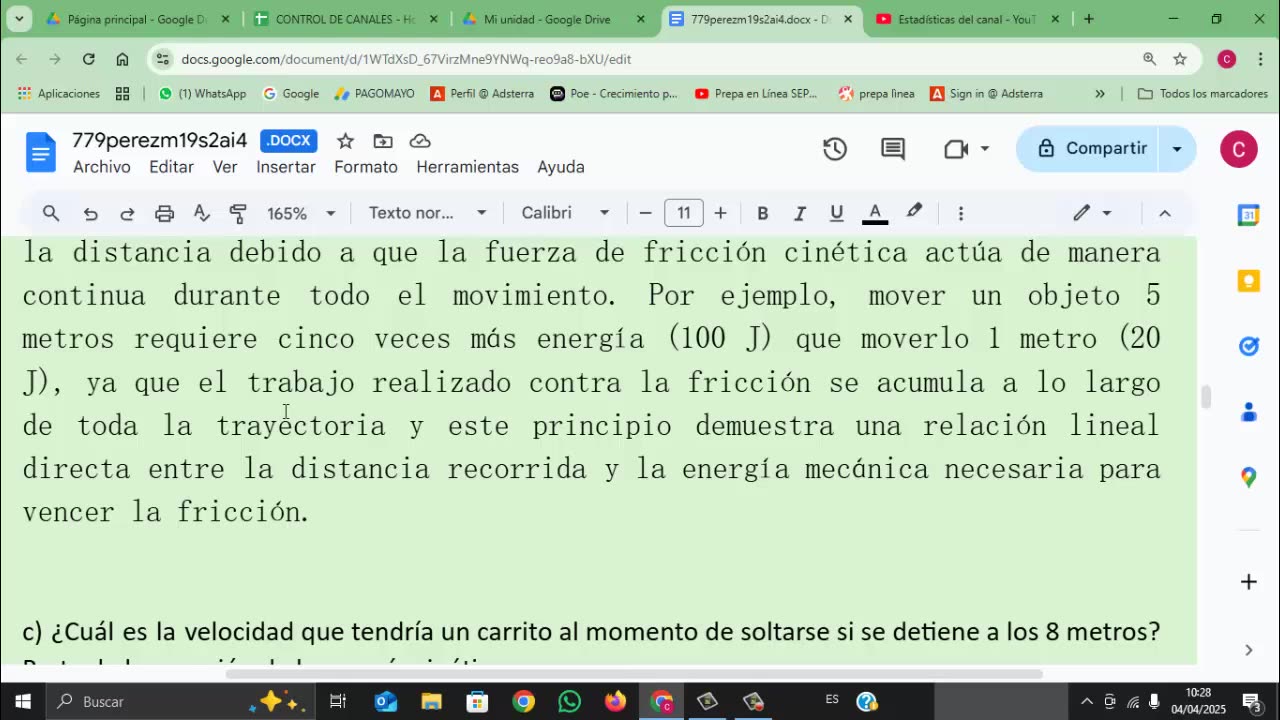Viewport: 1280px width, 720px height.
Task: Open the Herramientas menu
Action: (x=467, y=167)
